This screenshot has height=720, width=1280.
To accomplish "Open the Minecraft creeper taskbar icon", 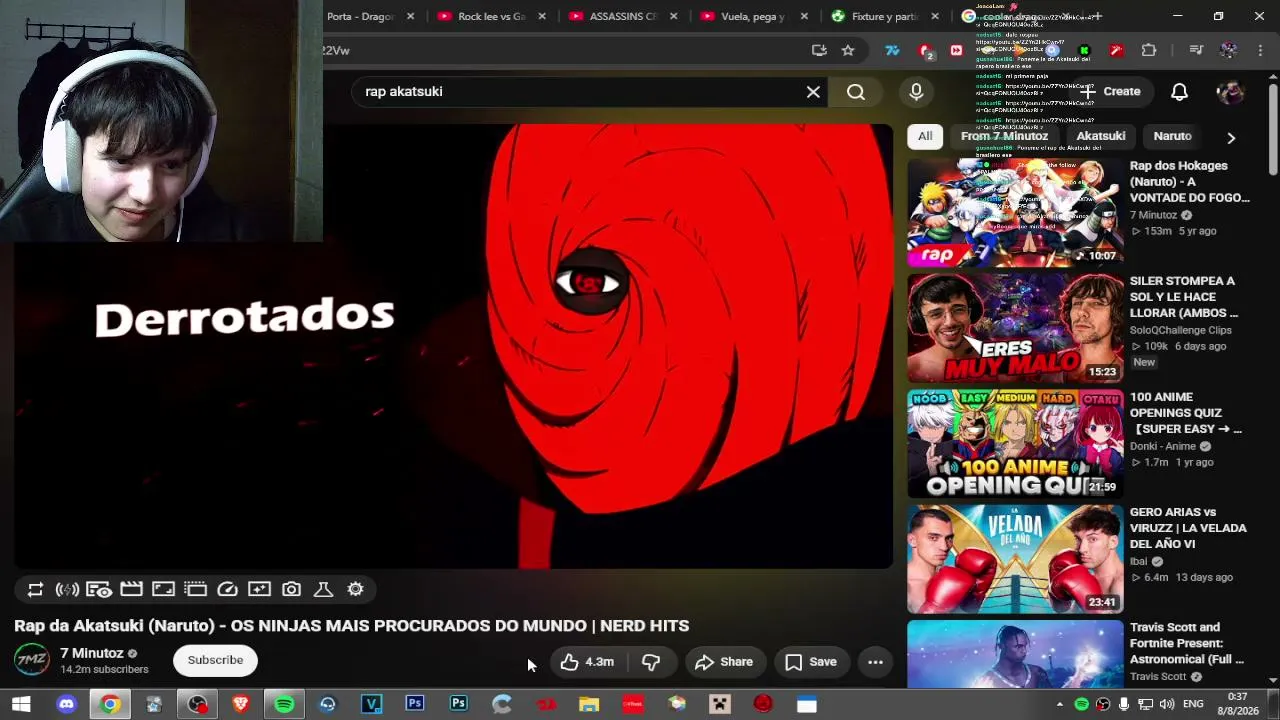I will (720, 705).
